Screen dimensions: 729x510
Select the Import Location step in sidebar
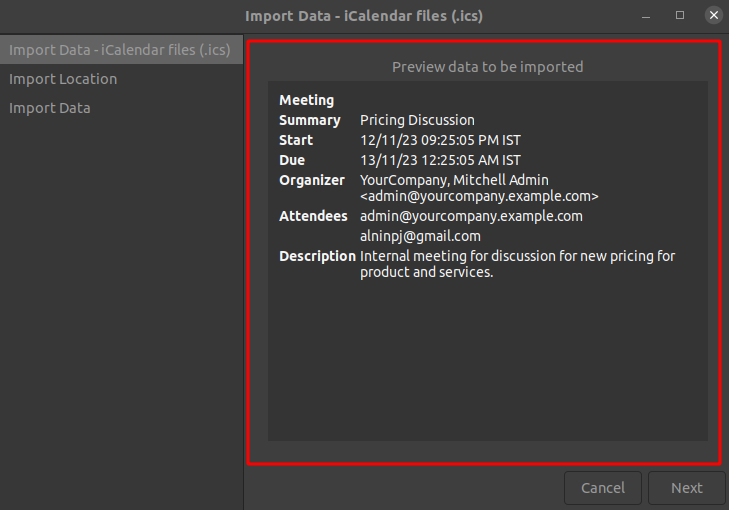coord(63,79)
